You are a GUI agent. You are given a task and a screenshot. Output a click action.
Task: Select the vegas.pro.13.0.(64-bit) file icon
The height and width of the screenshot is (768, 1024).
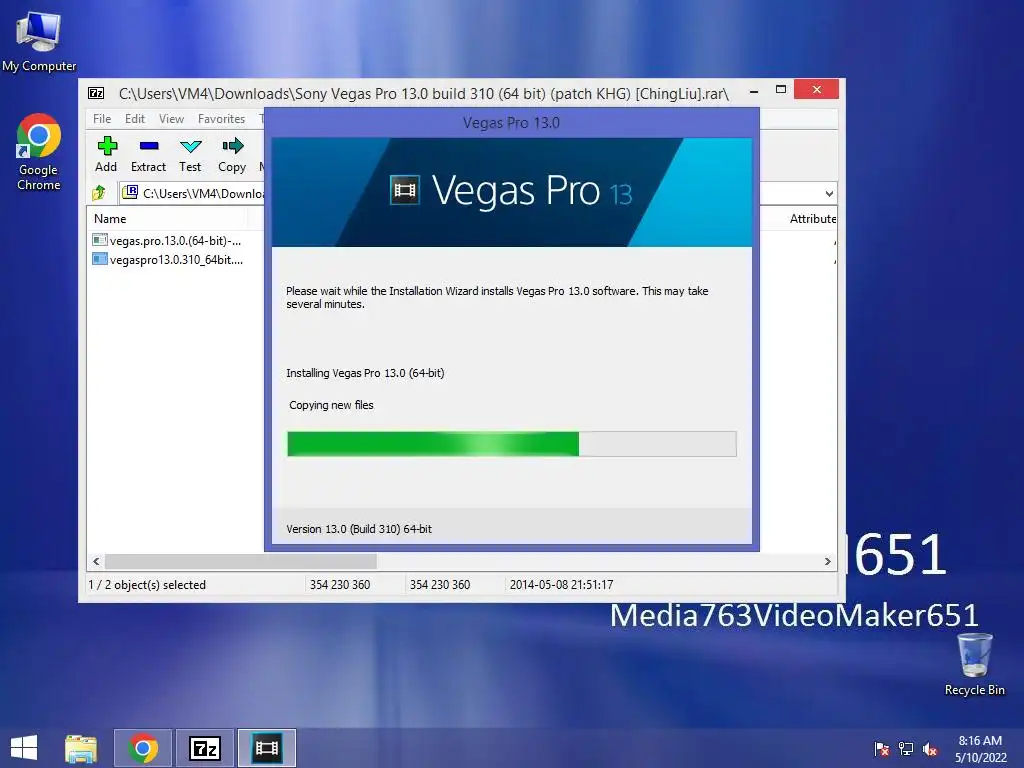pos(99,240)
